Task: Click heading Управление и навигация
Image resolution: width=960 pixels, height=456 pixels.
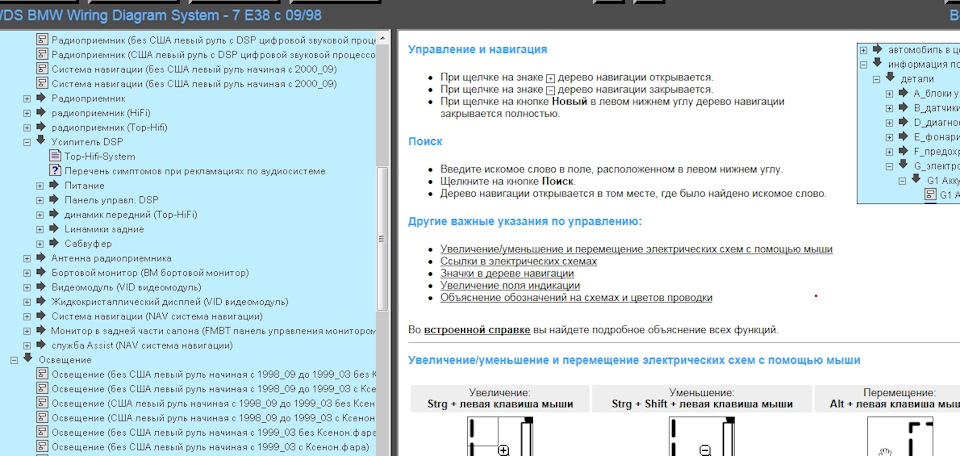Action: click(478, 50)
